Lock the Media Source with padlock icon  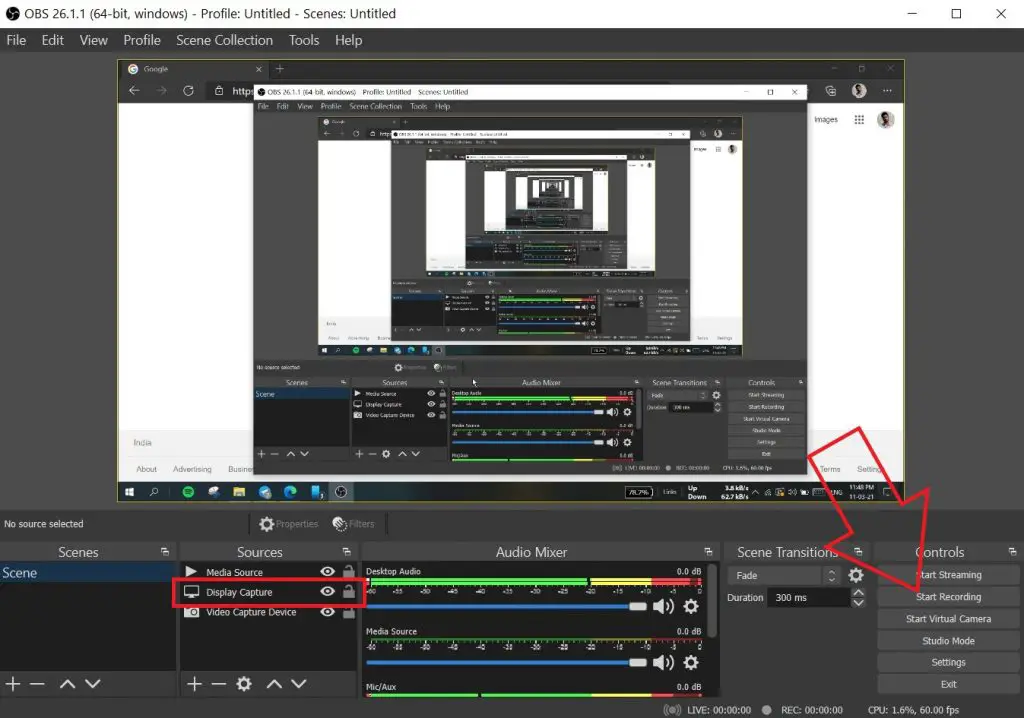346,572
